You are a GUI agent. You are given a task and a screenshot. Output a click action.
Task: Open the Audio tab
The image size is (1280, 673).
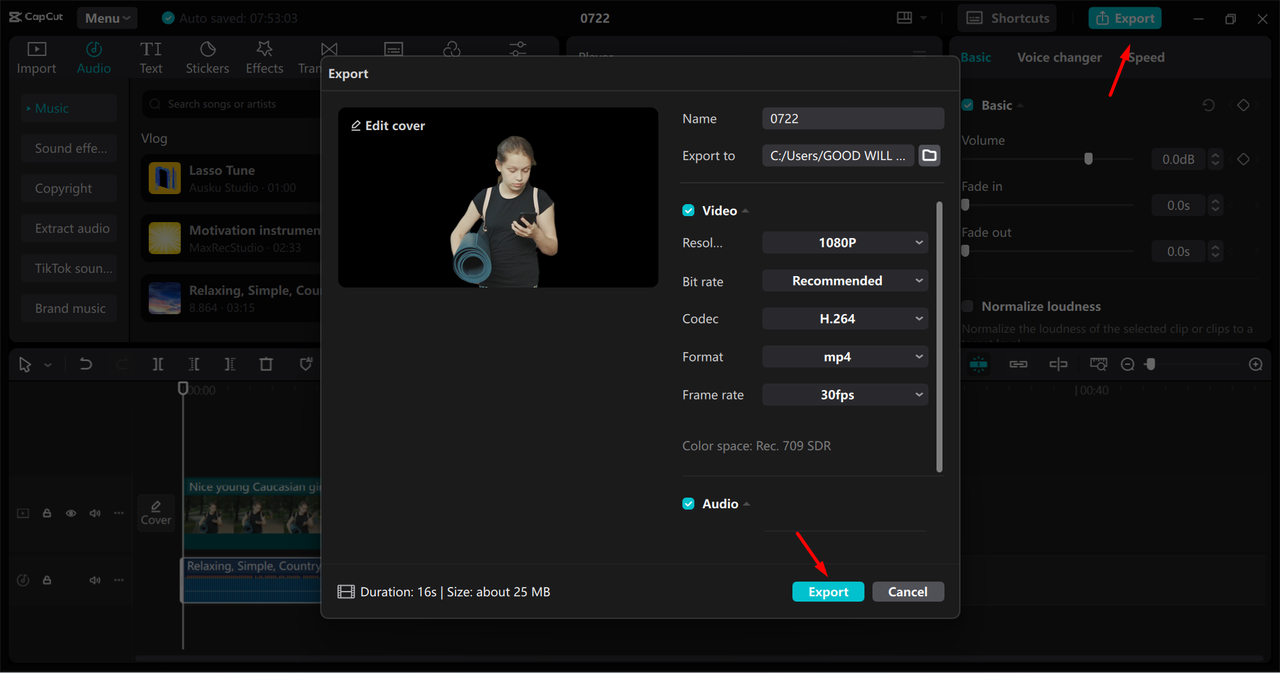click(94, 58)
